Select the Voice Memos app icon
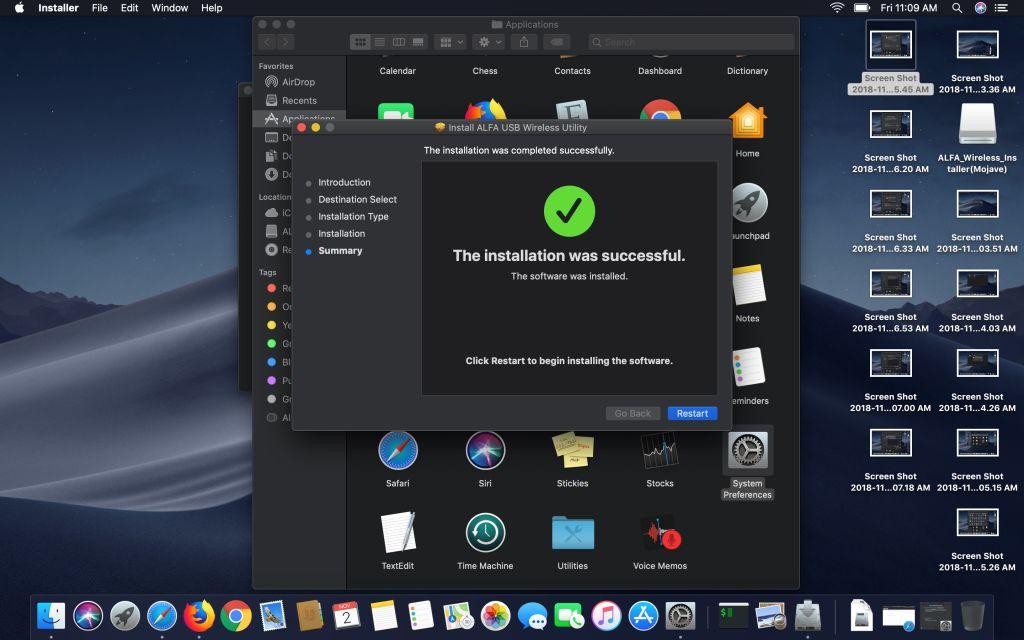The image size is (1024, 640). pyautogui.click(x=660, y=534)
